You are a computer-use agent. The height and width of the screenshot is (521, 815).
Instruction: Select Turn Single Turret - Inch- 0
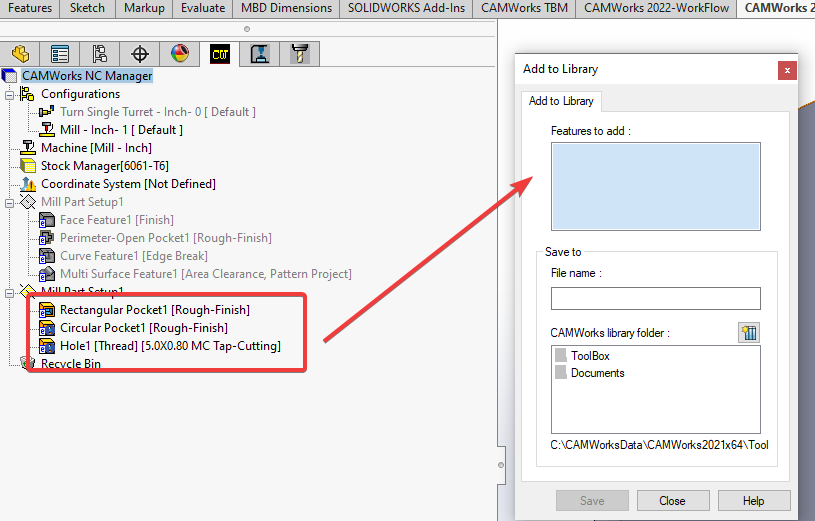[158, 112]
